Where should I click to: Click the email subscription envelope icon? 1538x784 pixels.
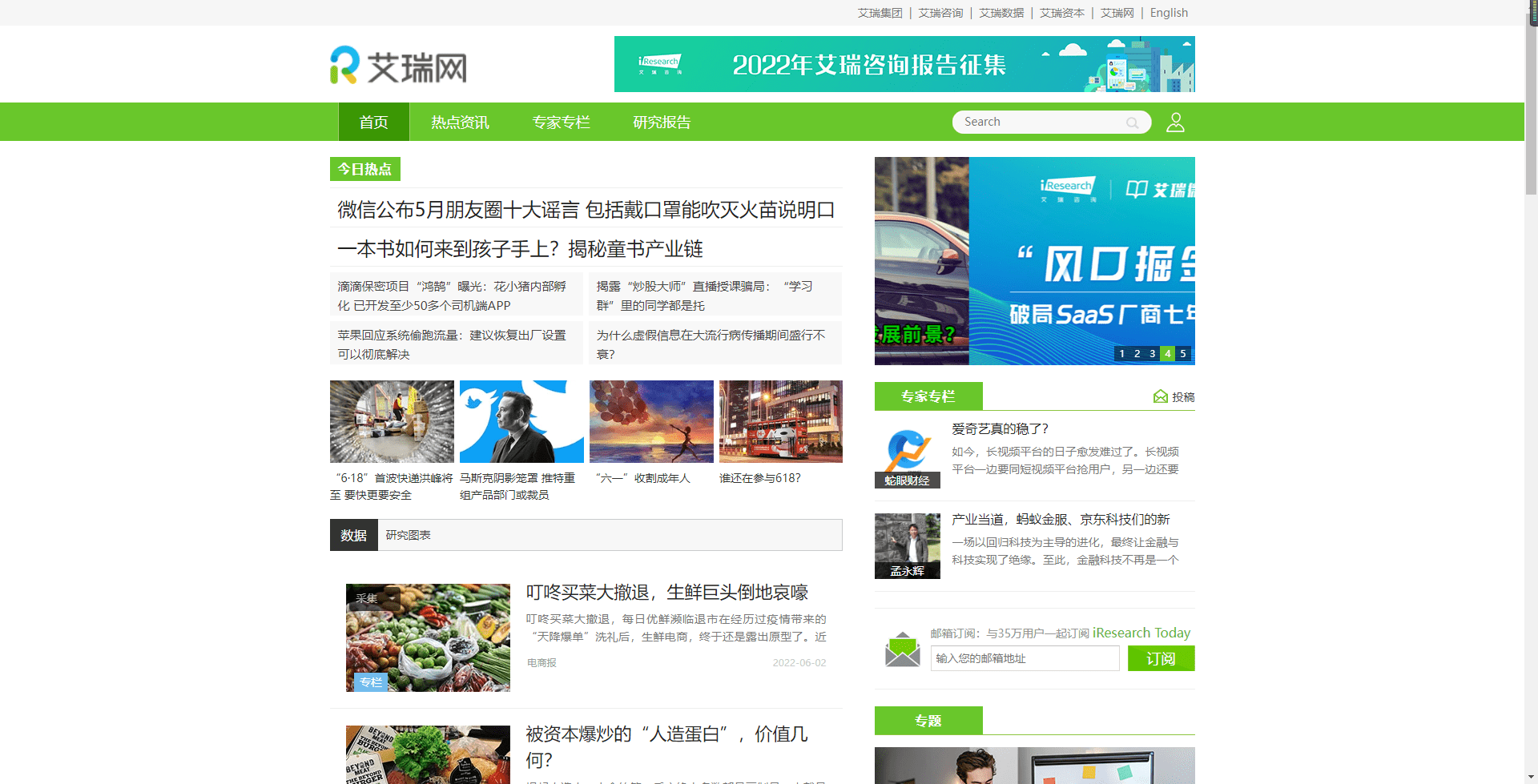pyautogui.click(x=902, y=649)
